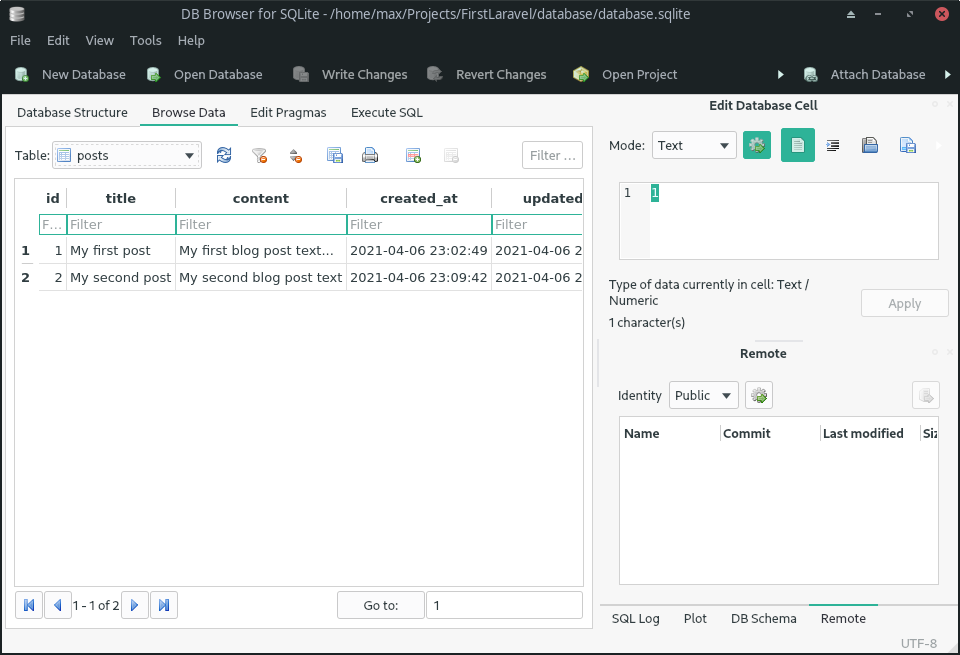
Task: Print the posts table view
Action: pos(371,155)
